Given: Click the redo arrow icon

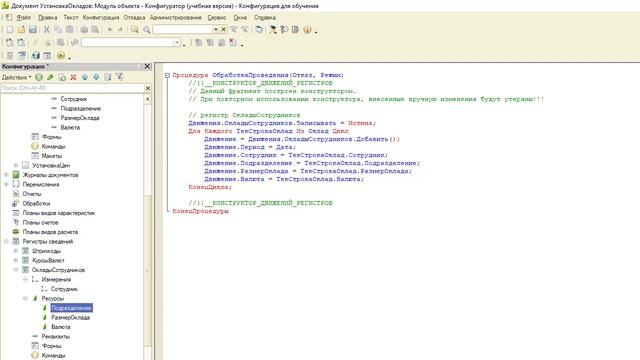Looking at the screenshot, I should (120, 29).
